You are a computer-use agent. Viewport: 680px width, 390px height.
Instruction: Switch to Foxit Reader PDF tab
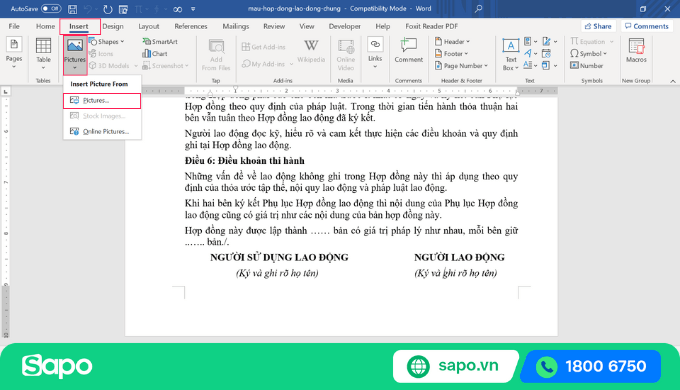pyautogui.click(x=432, y=26)
